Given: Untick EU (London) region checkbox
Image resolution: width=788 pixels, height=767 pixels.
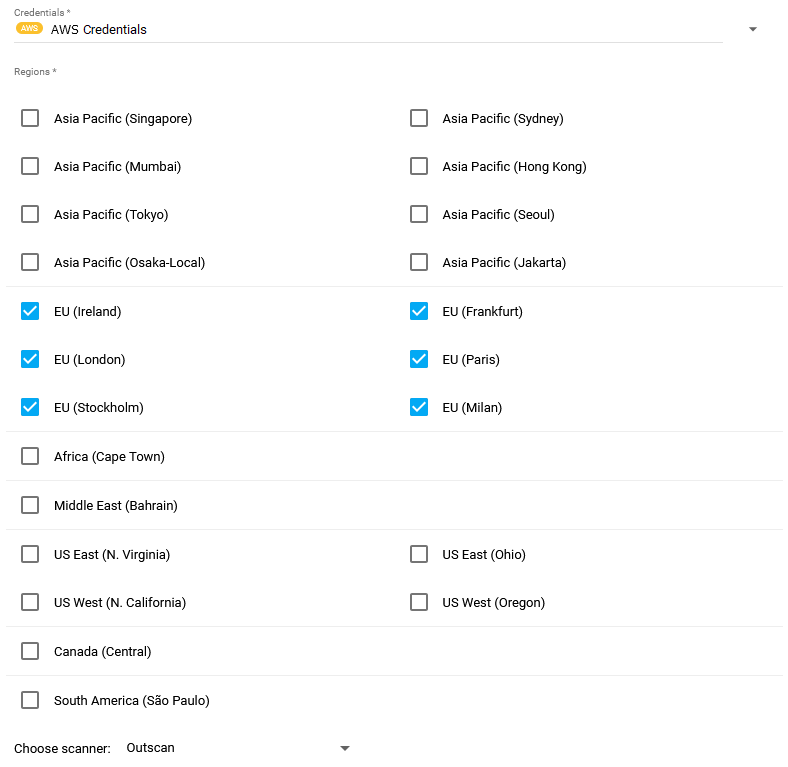Looking at the screenshot, I should 30,360.
